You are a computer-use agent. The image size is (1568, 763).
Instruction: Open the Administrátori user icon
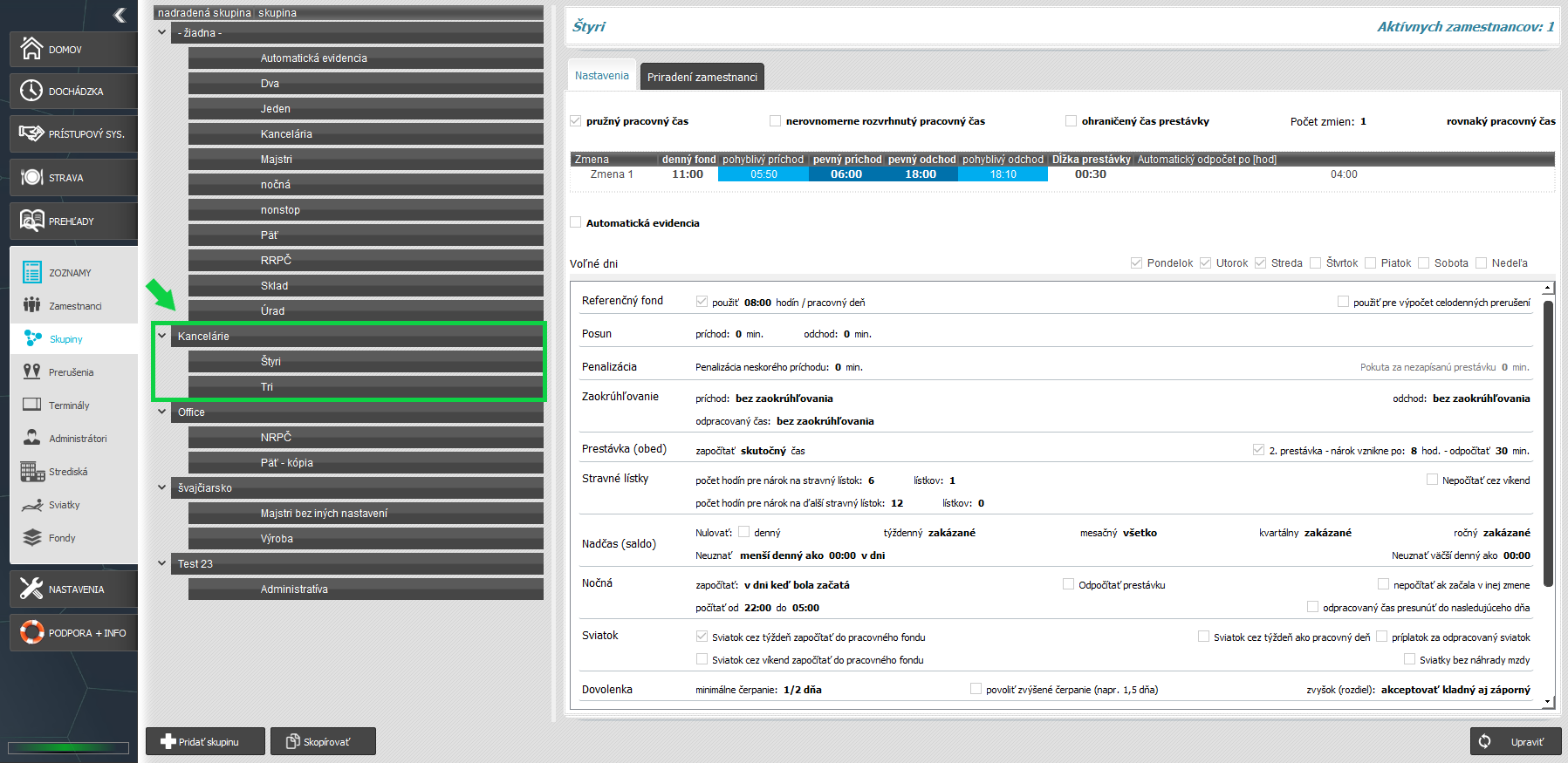pyautogui.click(x=32, y=438)
